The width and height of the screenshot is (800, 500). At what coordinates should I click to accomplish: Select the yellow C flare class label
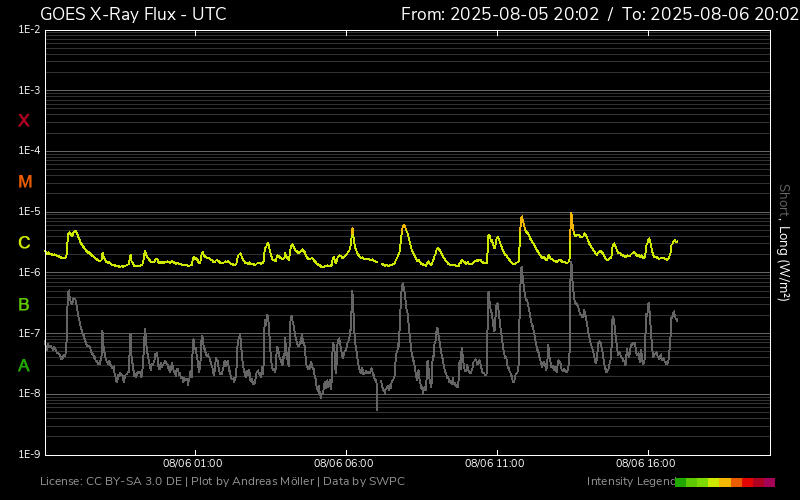tap(24, 243)
